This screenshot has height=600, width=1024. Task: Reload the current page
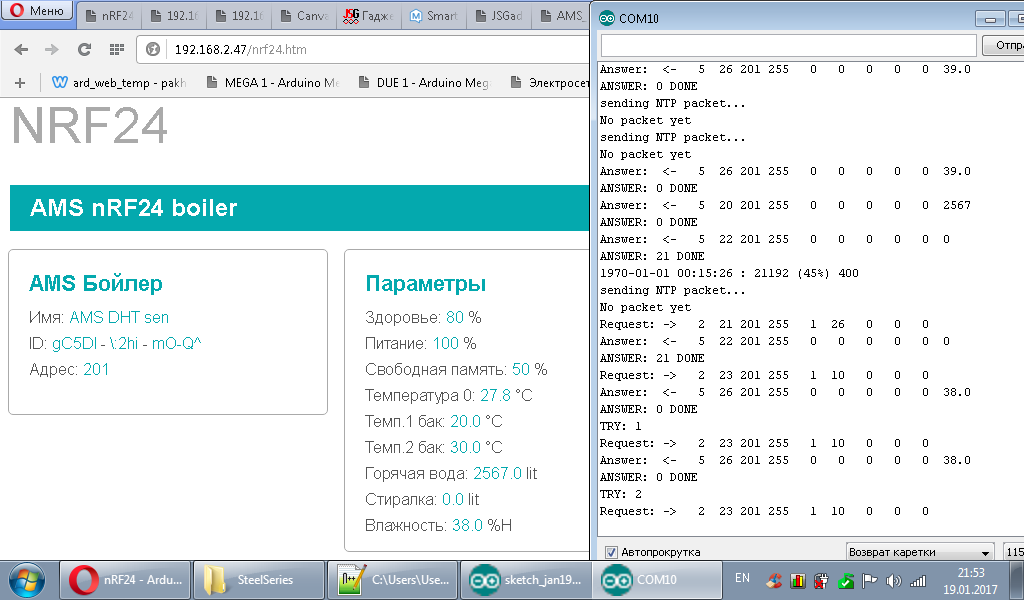84,50
